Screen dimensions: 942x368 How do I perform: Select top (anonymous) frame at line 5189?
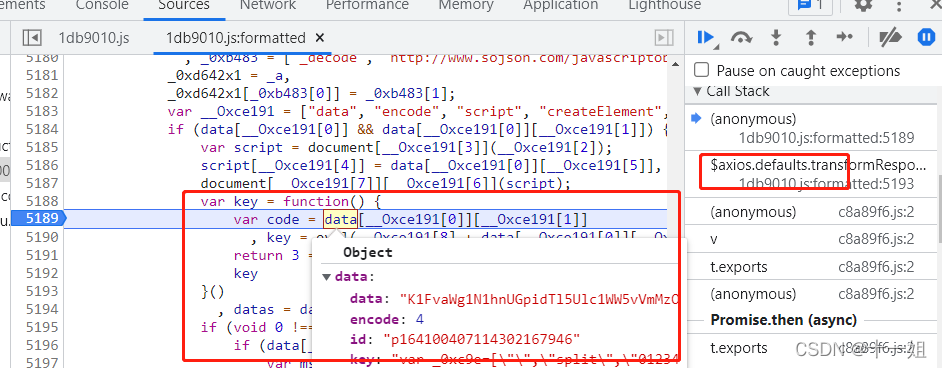[x=812, y=128]
